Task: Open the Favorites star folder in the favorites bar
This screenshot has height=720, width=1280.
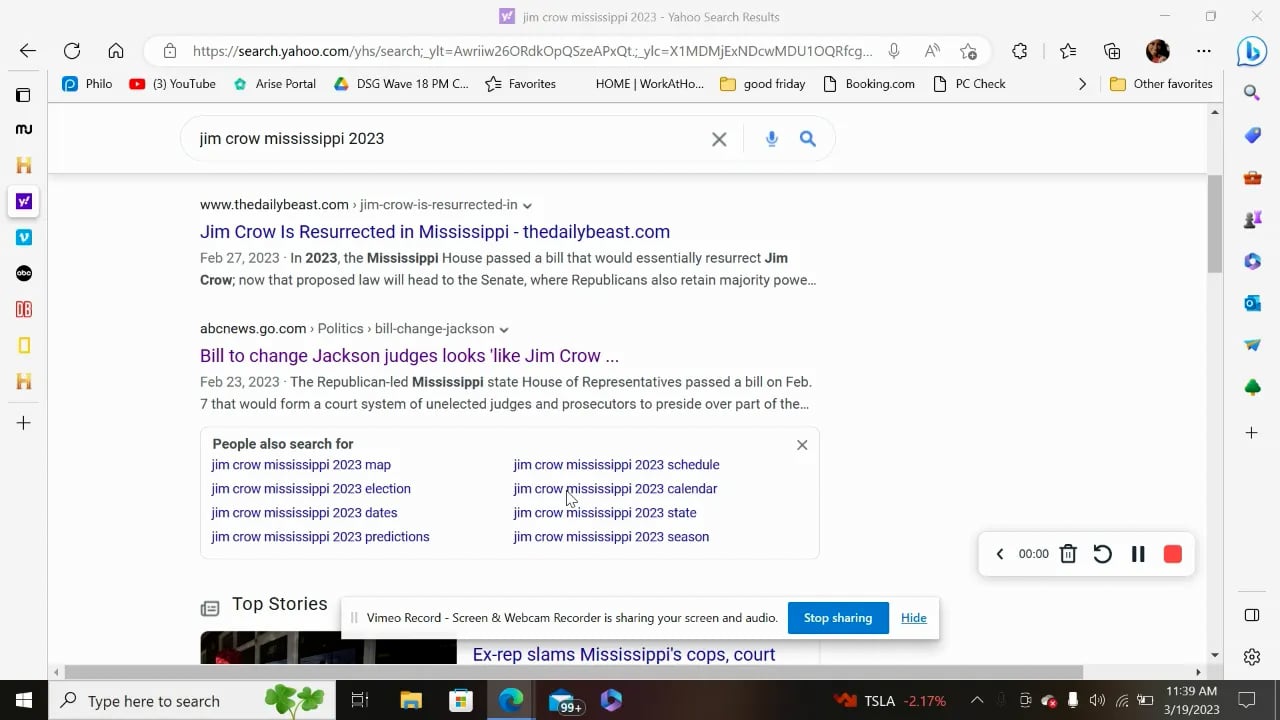Action: tap(520, 84)
